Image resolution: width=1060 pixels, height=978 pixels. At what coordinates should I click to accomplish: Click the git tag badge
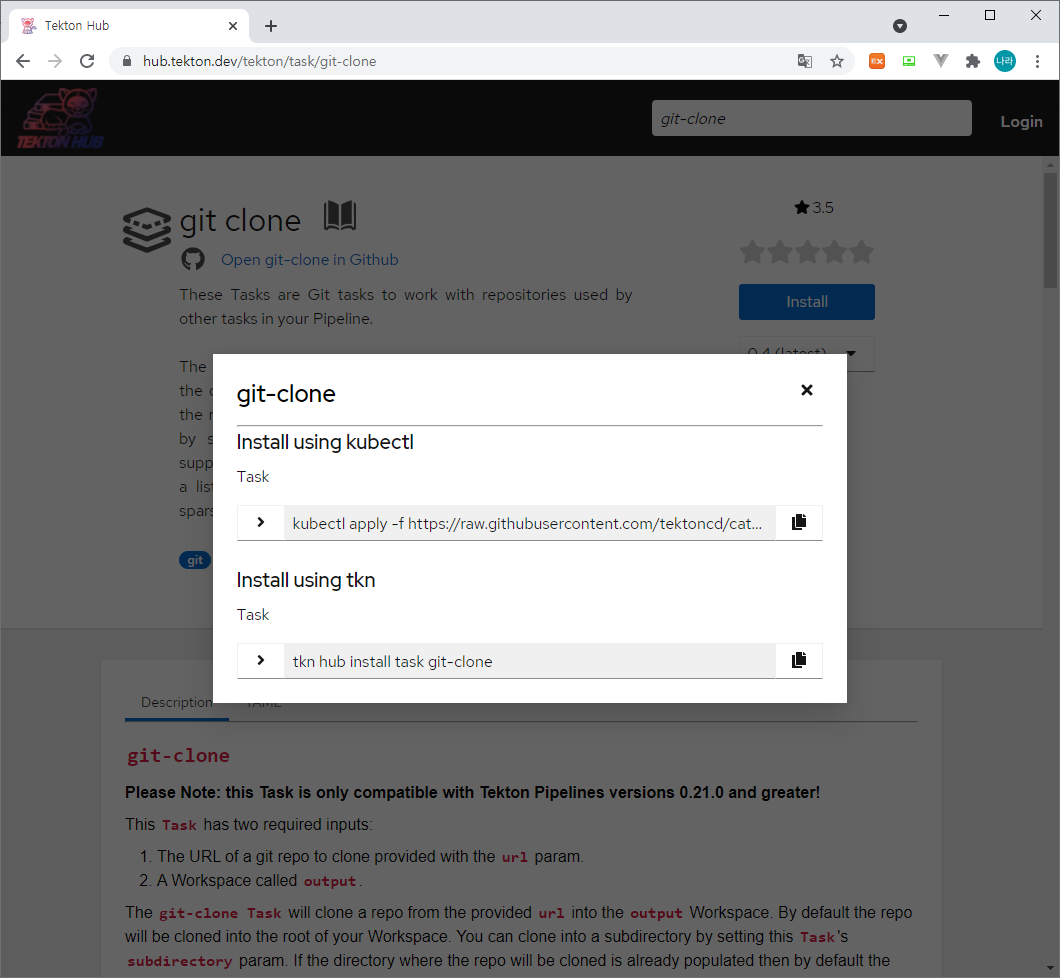(x=195, y=560)
